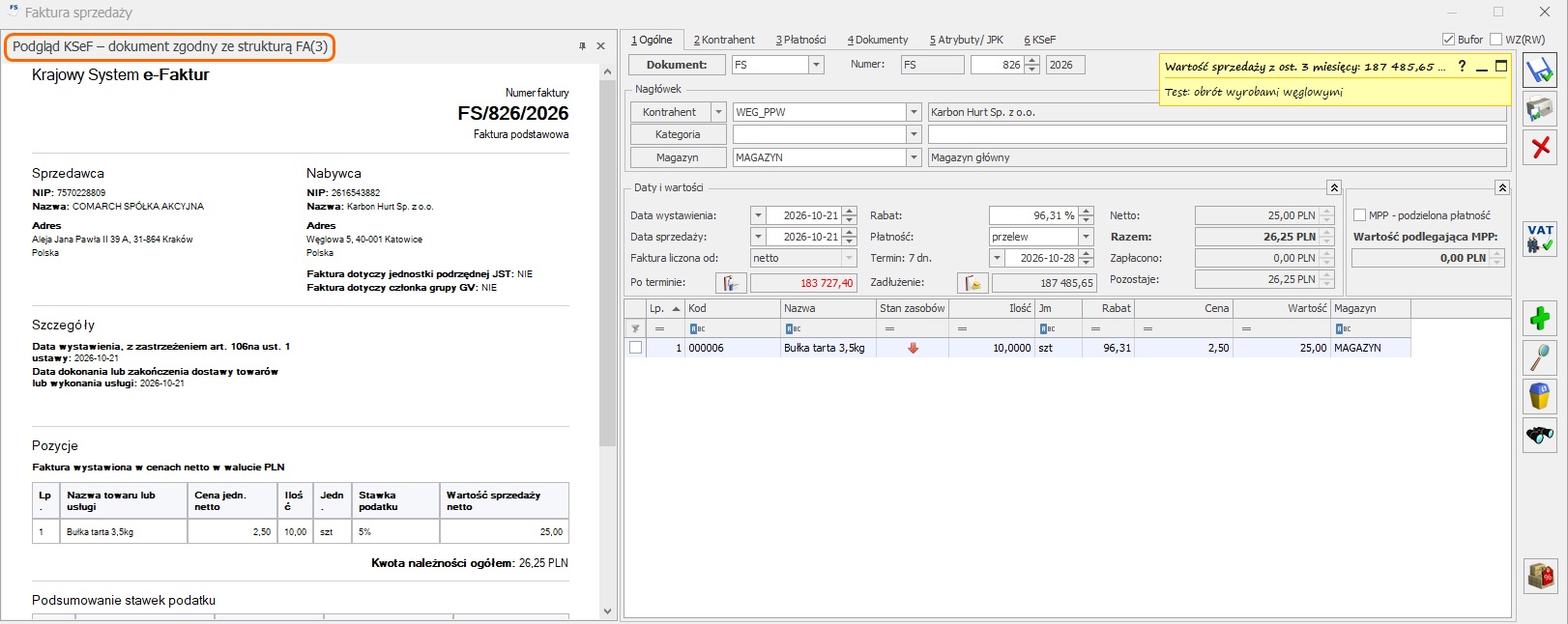Click the printer icon in the right toolbar
Image resolution: width=1568 pixels, height=624 pixels.
1540,108
